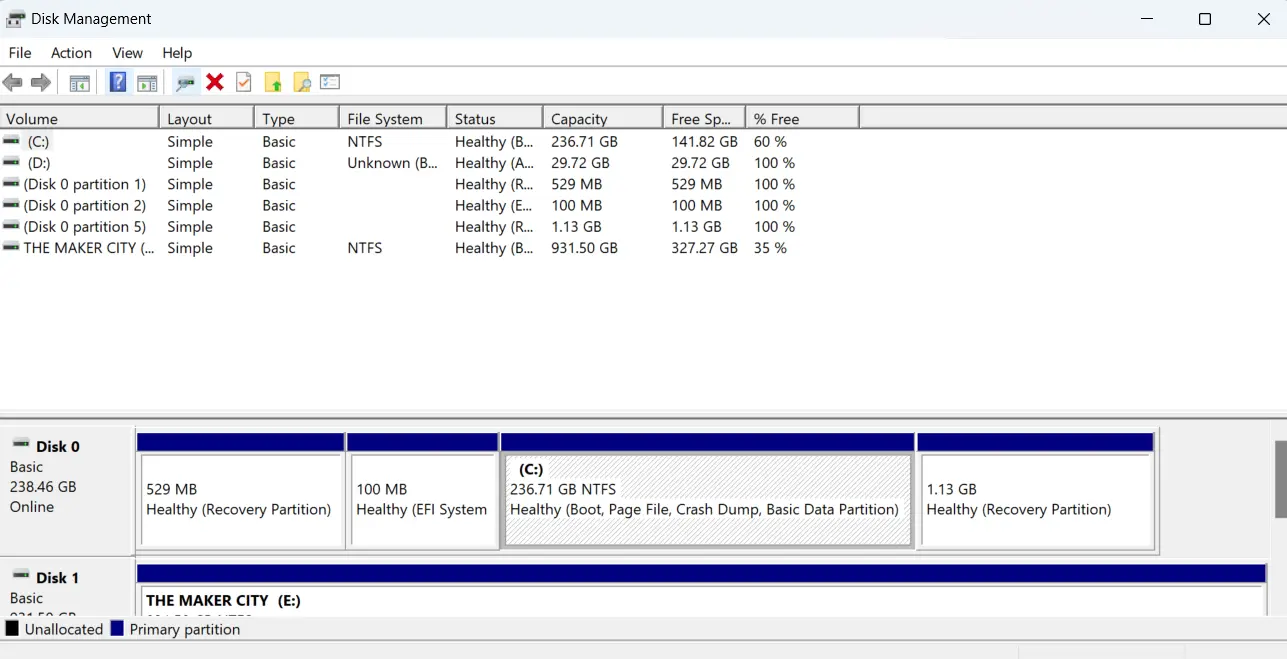
Task: Click the Forward arrow toolbar icon
Action: 41,82
